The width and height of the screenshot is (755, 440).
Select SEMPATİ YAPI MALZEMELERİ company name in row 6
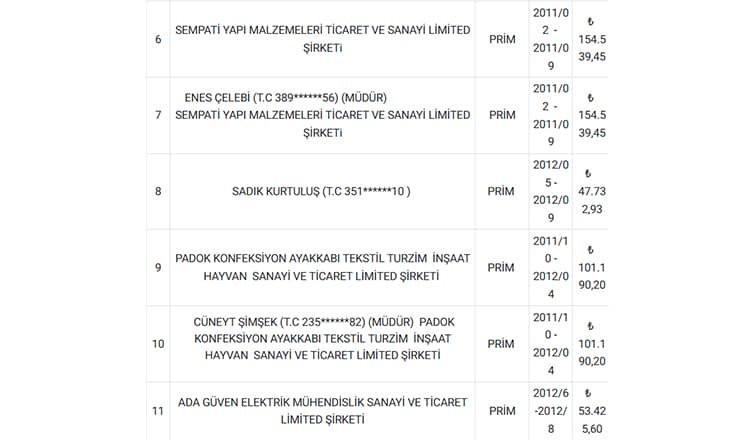point(323,39)
